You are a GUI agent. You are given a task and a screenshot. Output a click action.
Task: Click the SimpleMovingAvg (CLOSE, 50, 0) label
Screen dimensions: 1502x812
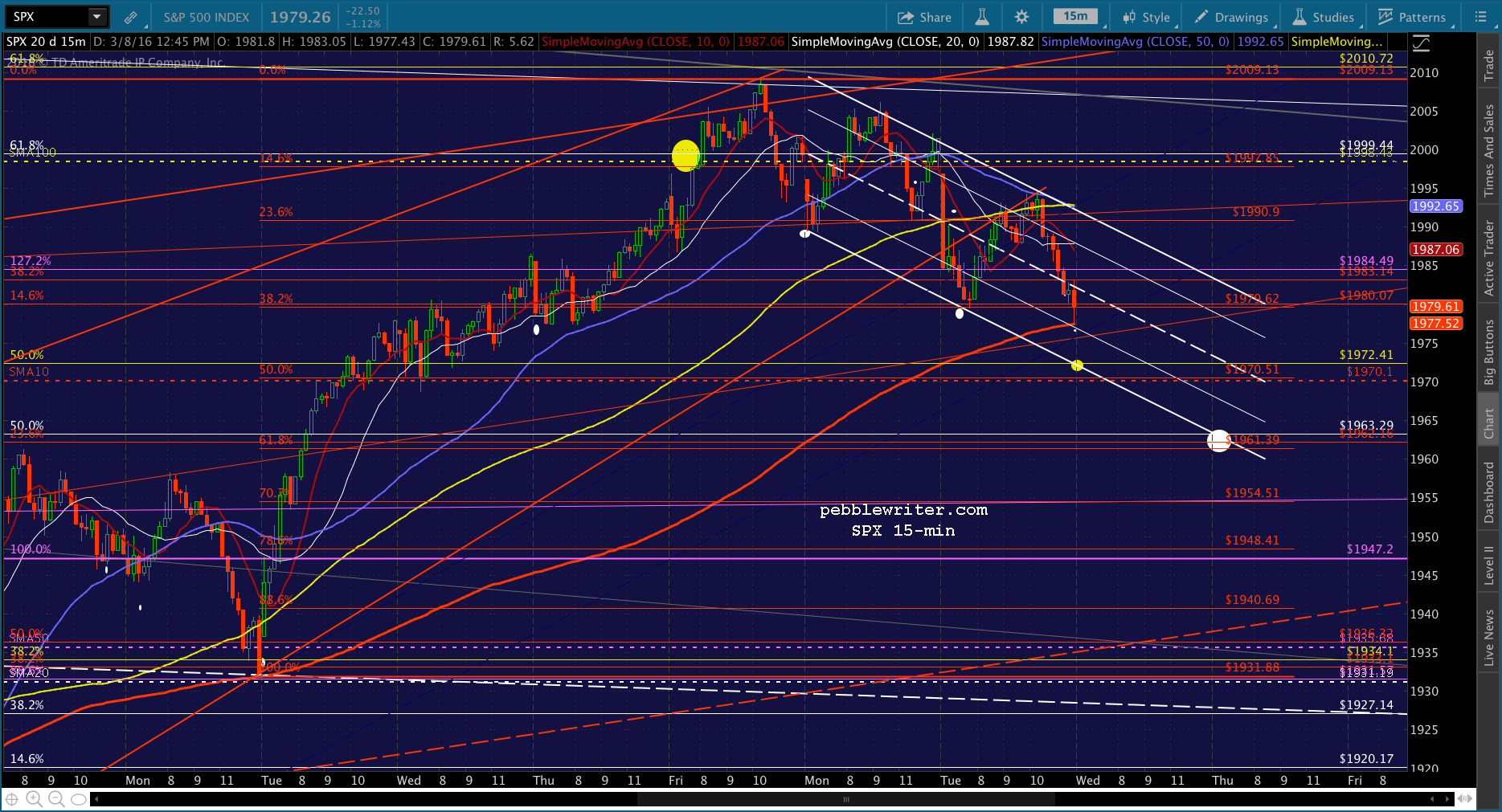click(x=1136, y=42)
